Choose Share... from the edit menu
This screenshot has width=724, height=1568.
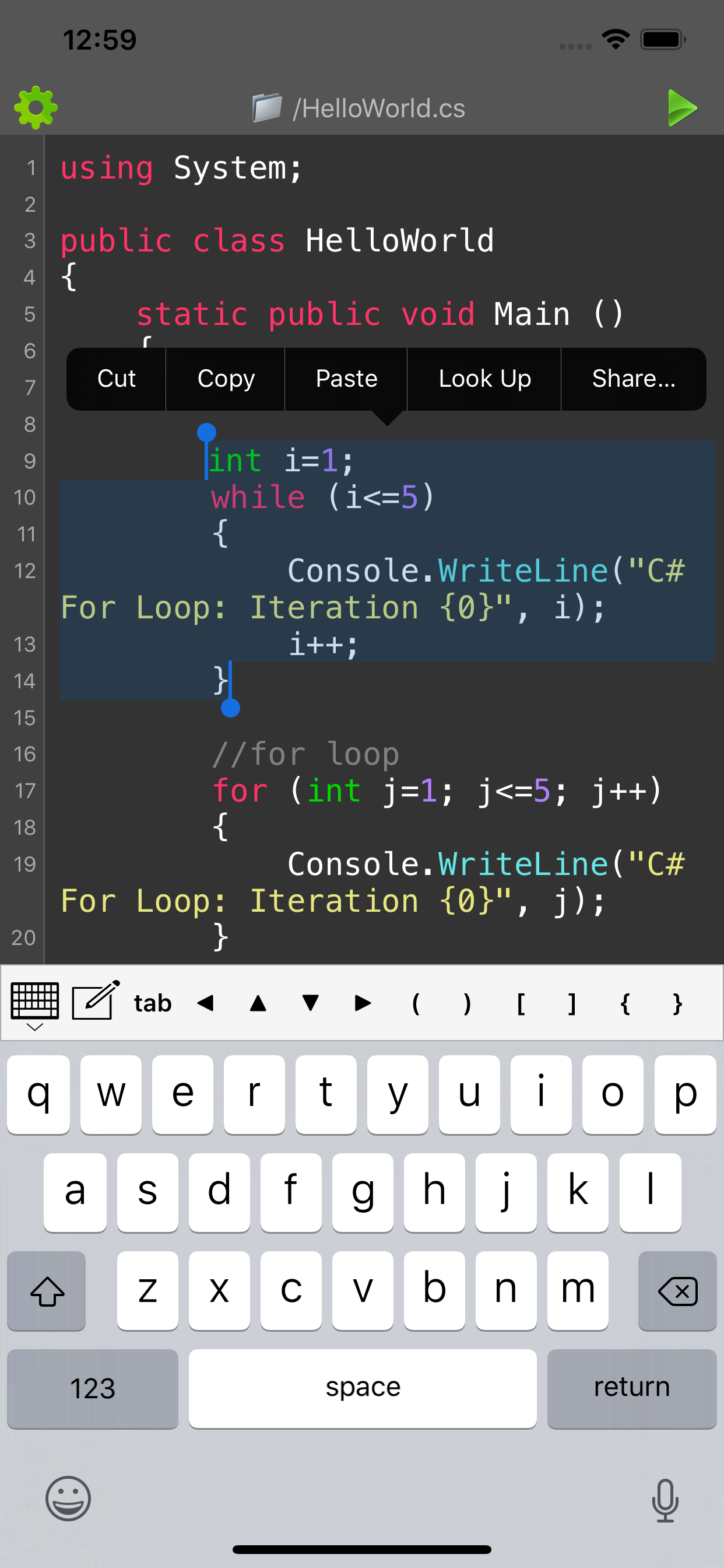(x=633, y=379)
